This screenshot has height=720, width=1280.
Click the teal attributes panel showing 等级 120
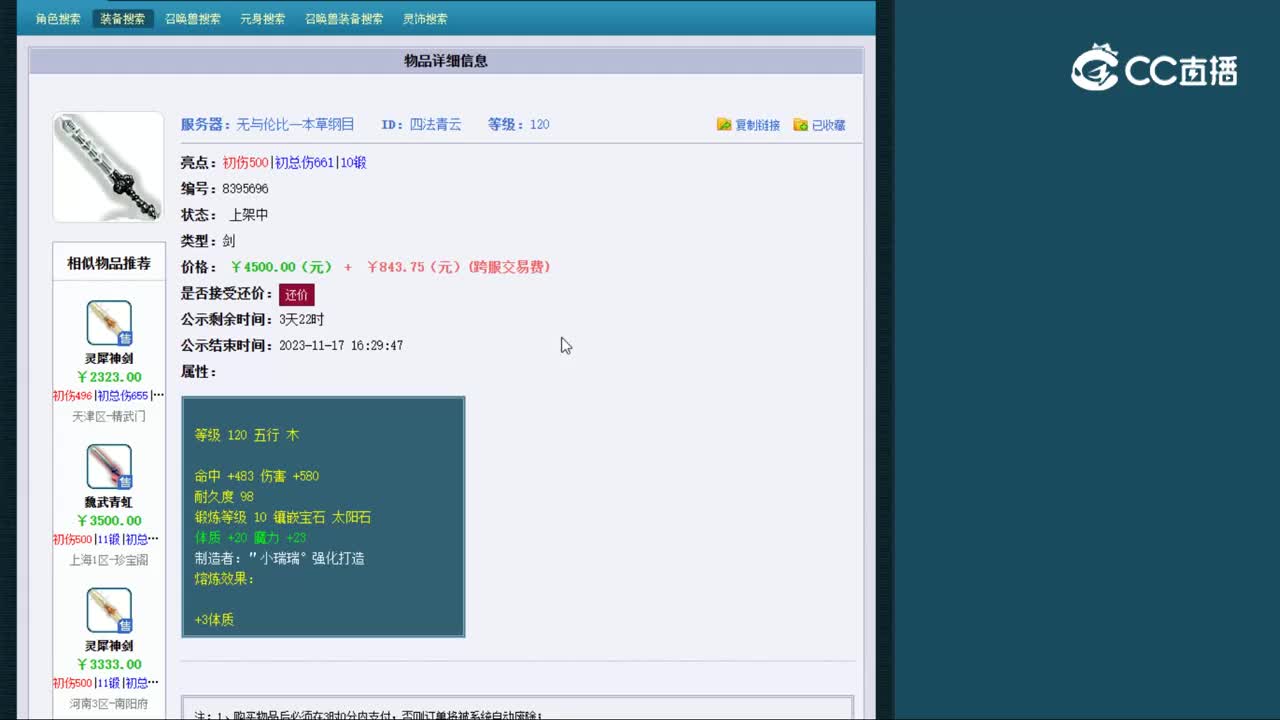(322, 516)
